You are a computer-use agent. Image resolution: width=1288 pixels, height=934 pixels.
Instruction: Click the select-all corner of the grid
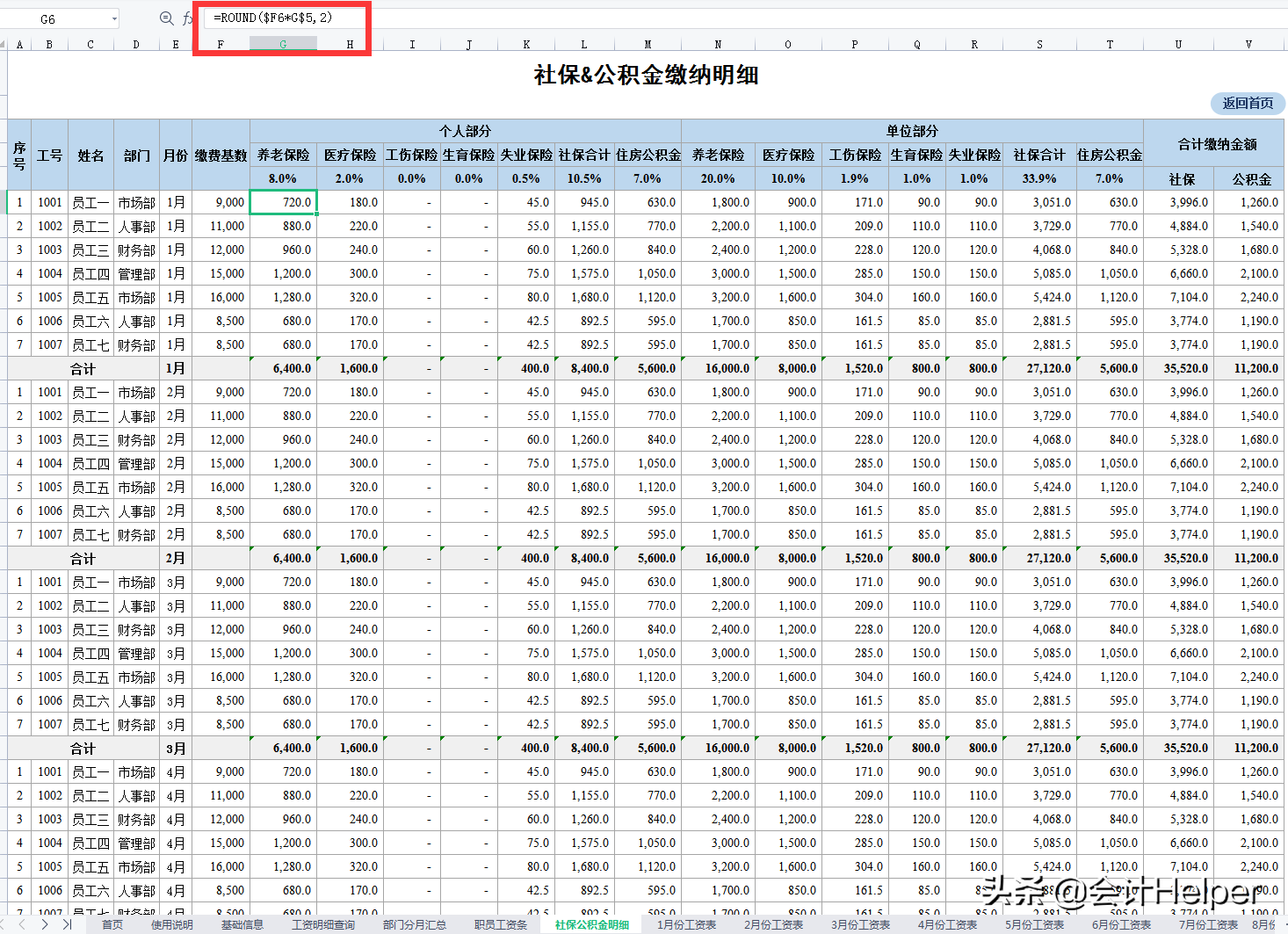tap(4, 44)
